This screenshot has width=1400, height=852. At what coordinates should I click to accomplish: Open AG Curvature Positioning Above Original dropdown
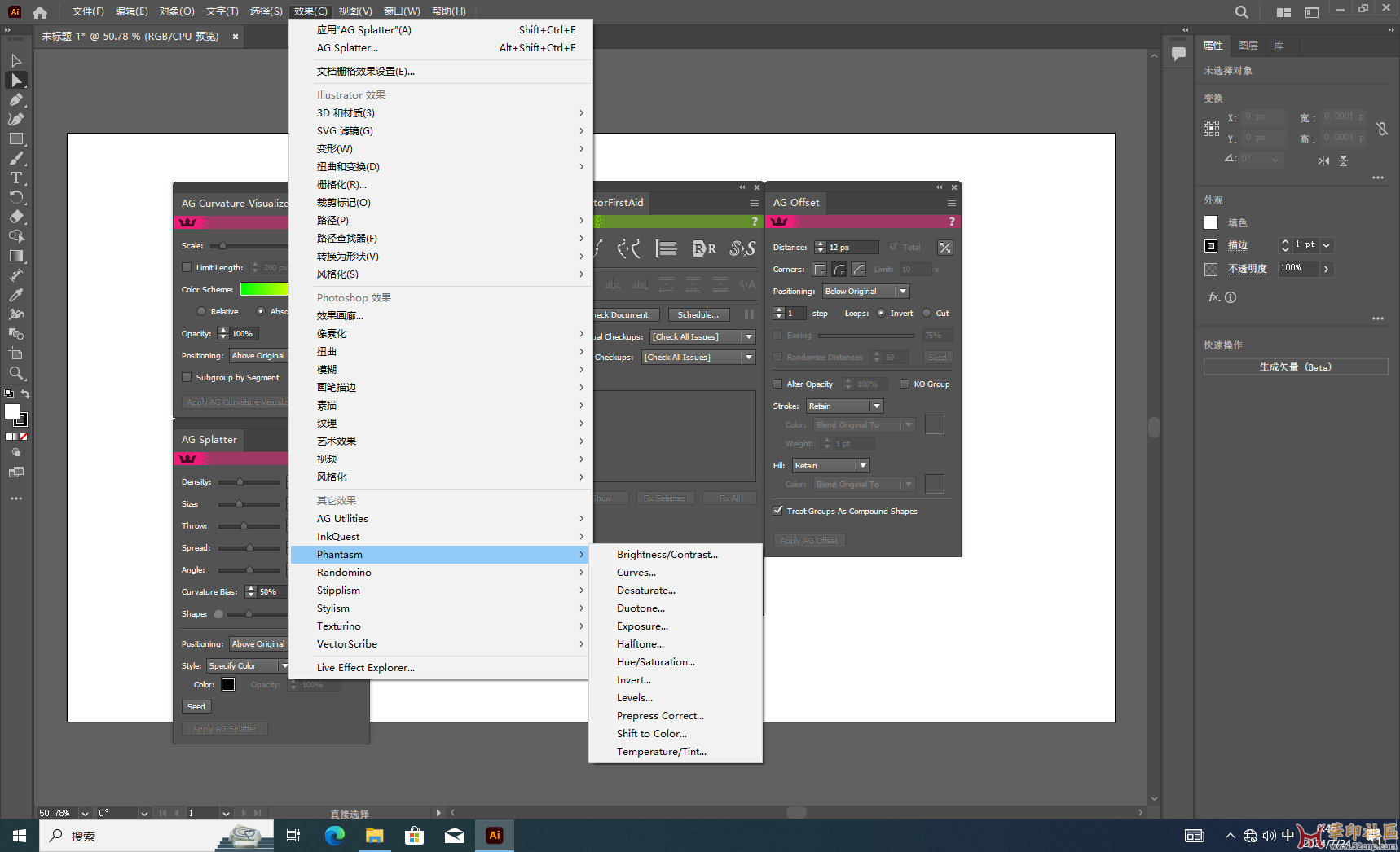(x=258, y=355)
